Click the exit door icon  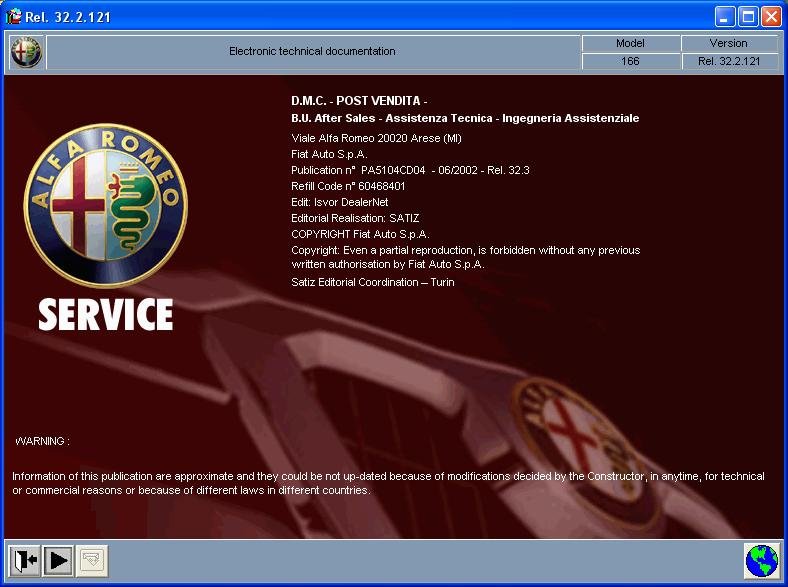(25, 560)
